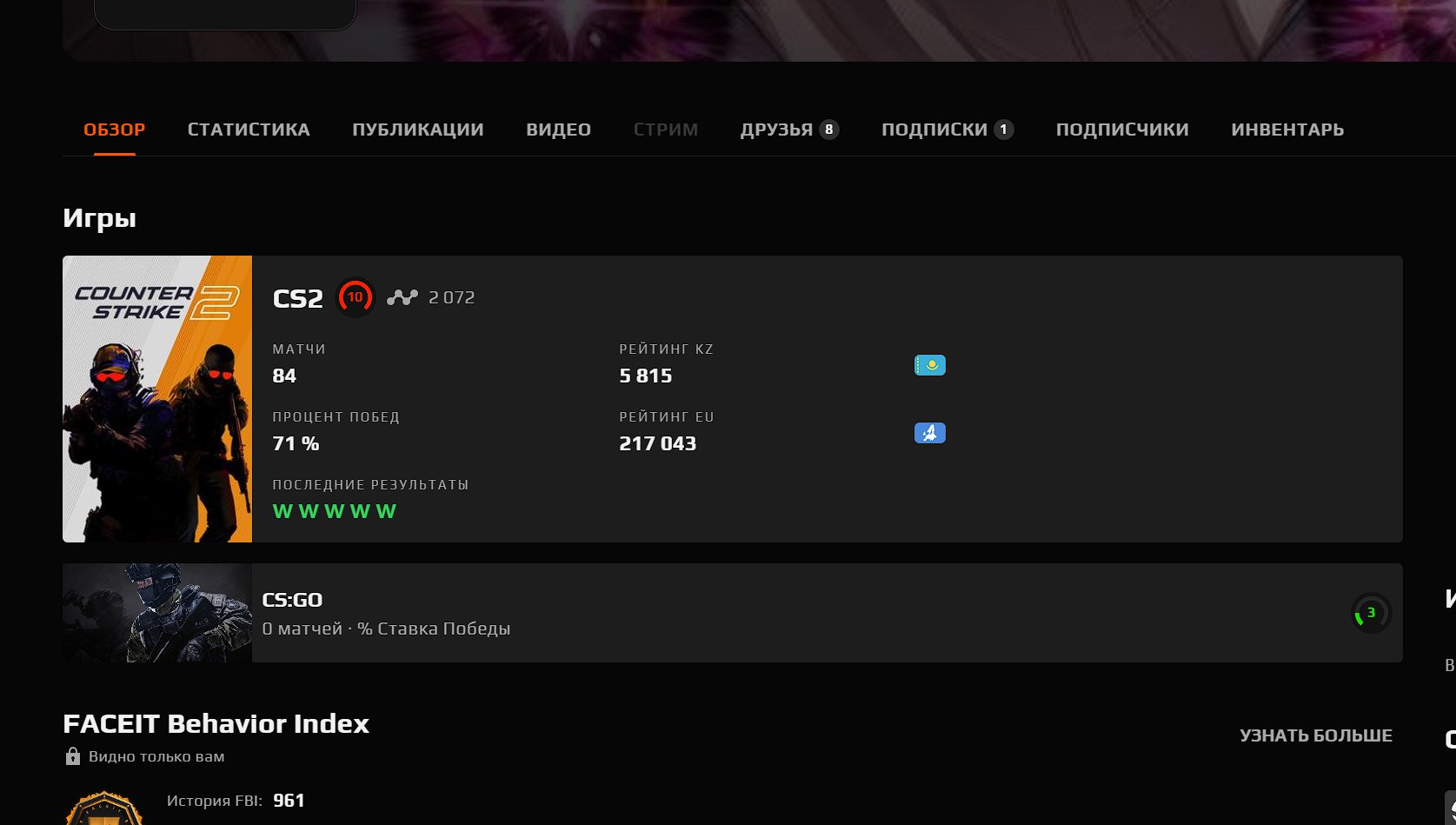Open the CS:GO game thumbnail
Image resolution: width=1456 pixels, height=825 pixels.
coord(157,613)
